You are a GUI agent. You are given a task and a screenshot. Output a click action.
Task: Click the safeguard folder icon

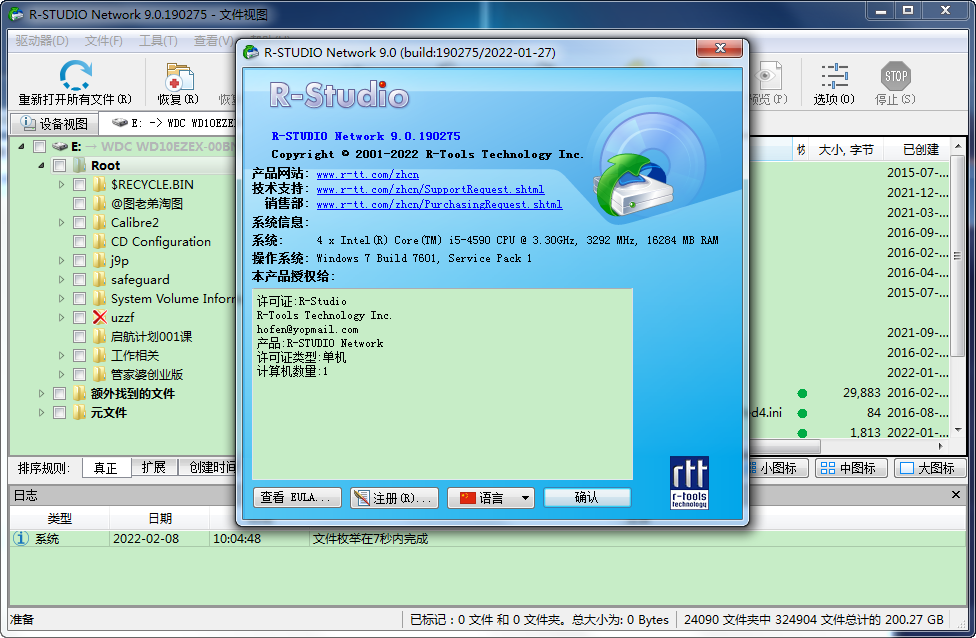pyautogui.click(x=99, y=279)
